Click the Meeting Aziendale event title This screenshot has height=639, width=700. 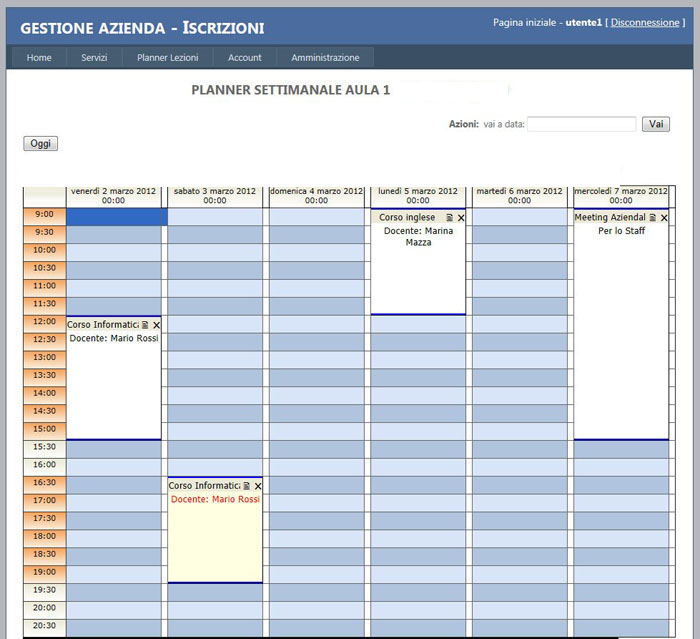610,217
